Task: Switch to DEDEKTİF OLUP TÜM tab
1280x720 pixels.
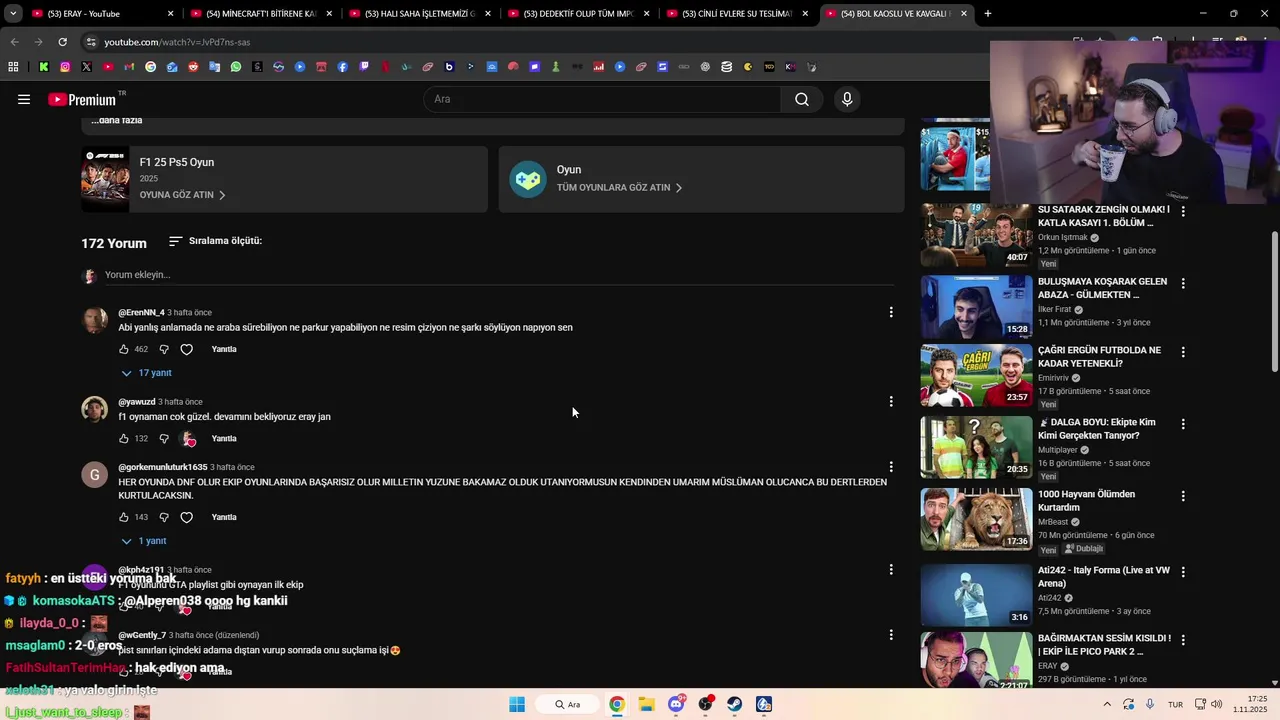Action: point(579,14)
